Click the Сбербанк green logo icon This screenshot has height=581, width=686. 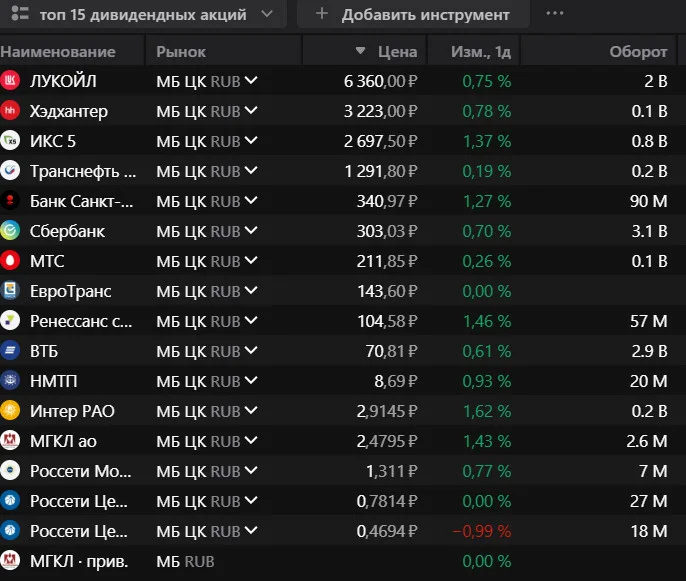(10, 231)
